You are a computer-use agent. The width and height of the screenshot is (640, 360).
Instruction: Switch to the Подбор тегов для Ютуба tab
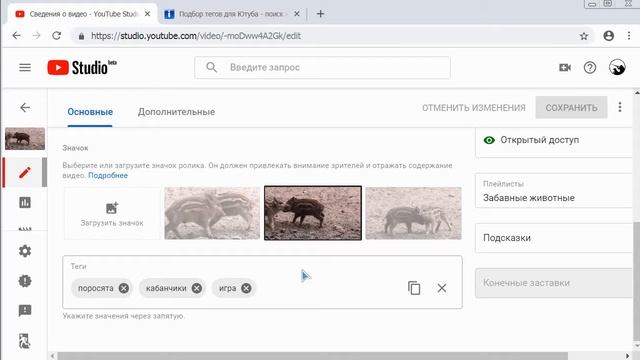pyautogui.click(x=232, y=14)
